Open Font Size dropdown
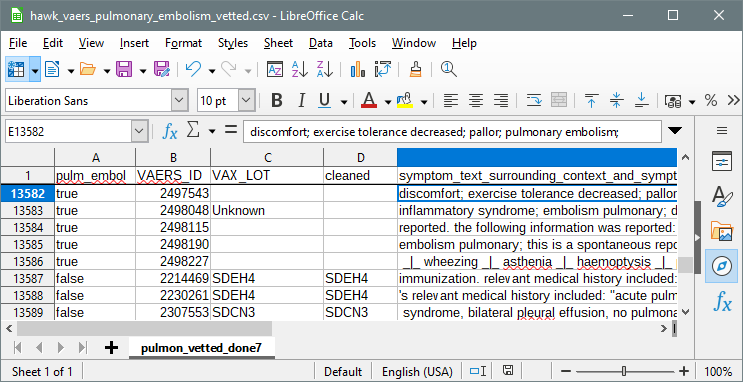 pyautogui.click(x=245, y=100)
